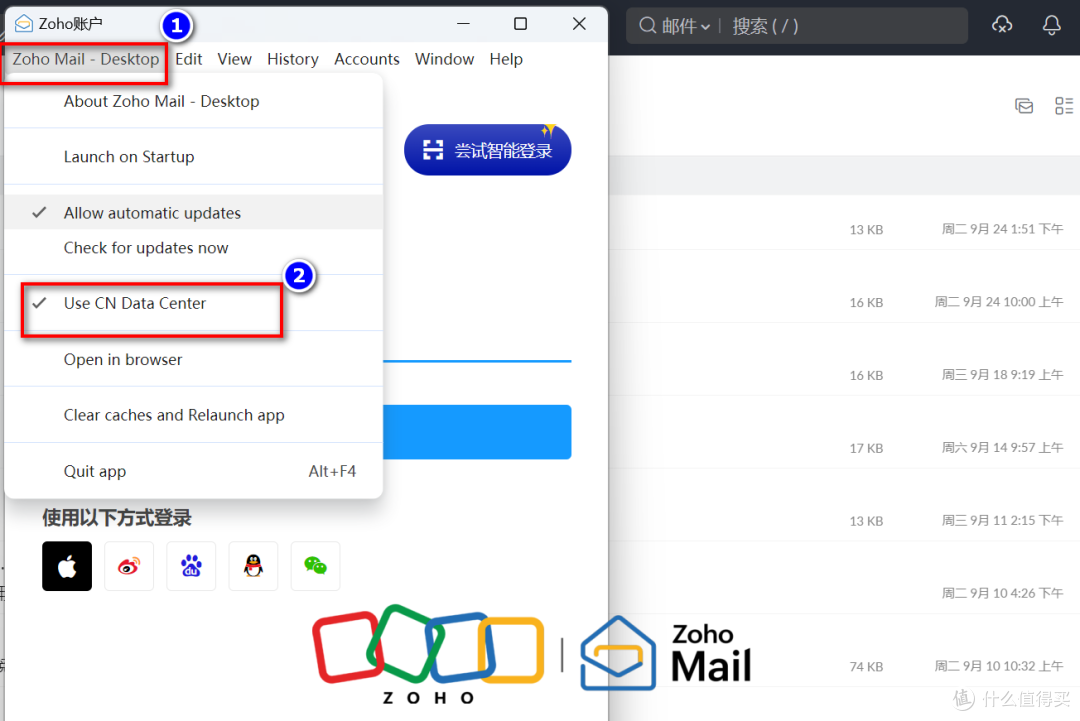Choose Open in browser entry
Viewport: 1080px width, 721px height.
coord(194,359)
